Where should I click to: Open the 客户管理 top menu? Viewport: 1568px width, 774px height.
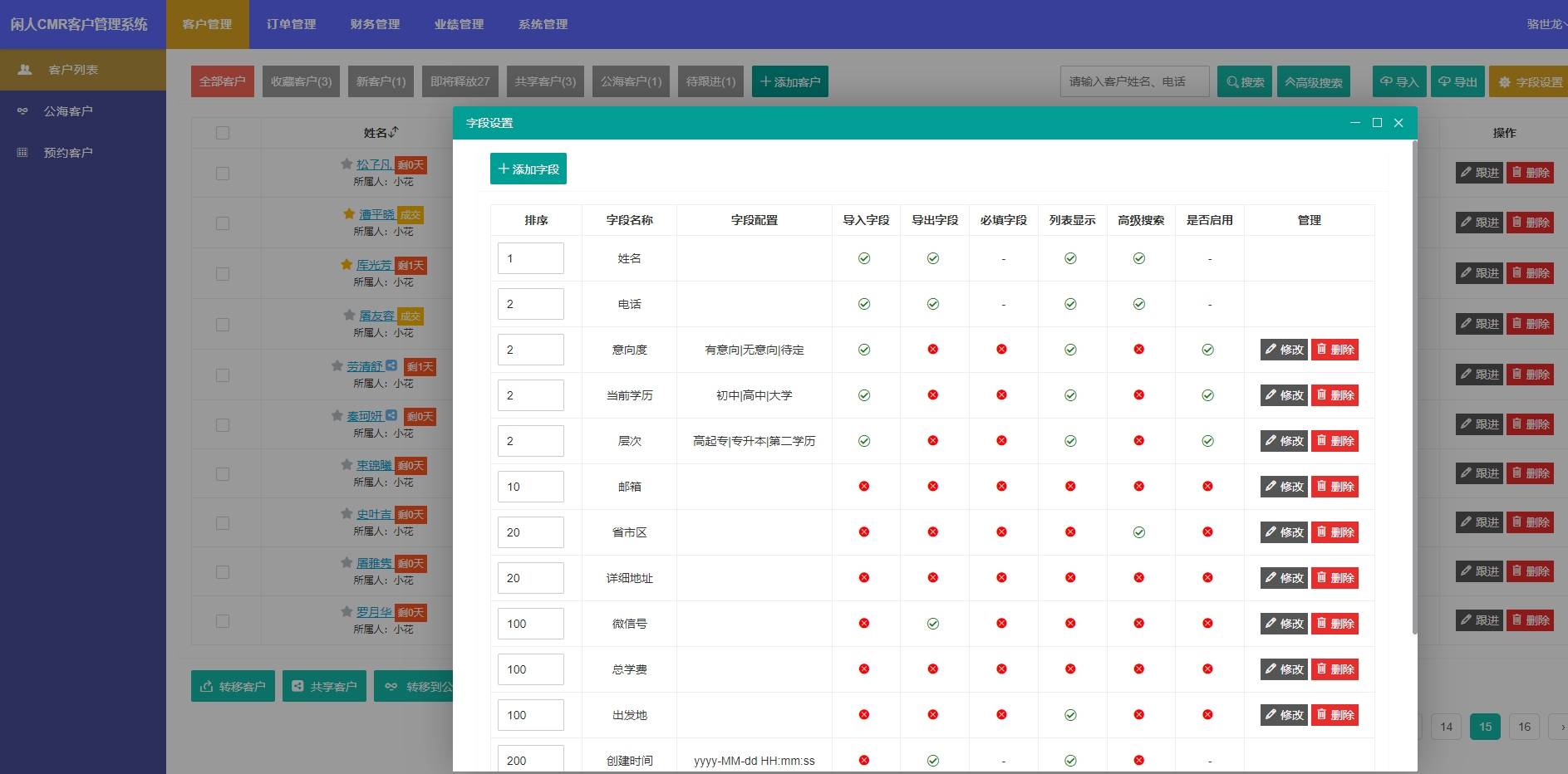click(208, 24)
